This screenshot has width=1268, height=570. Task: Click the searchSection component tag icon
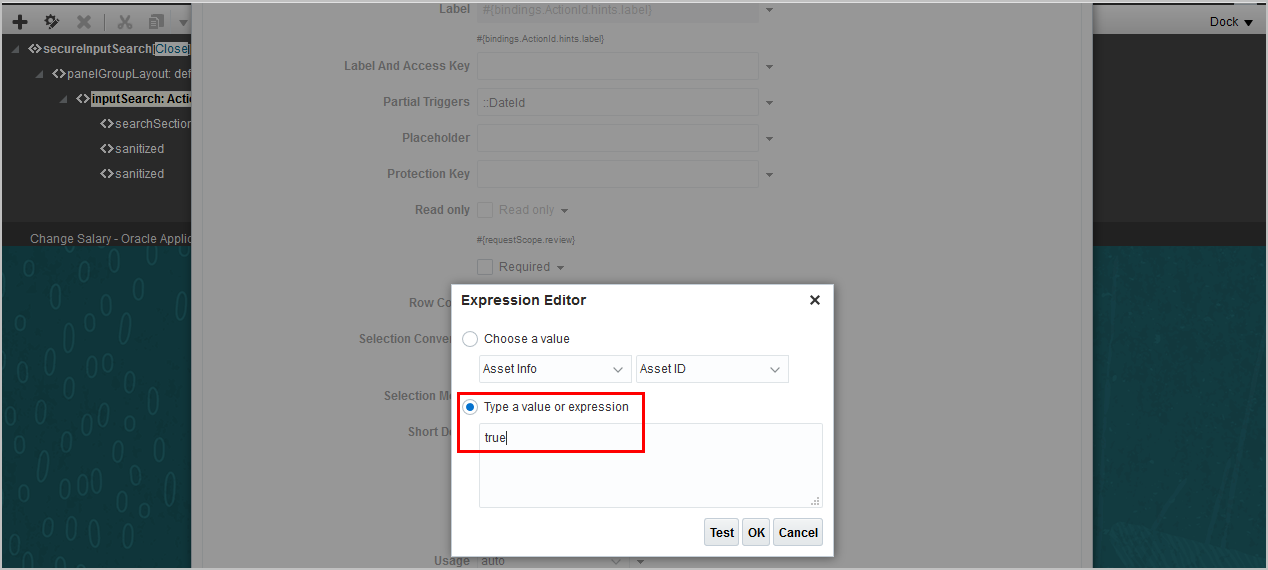[x=107, y=124]
